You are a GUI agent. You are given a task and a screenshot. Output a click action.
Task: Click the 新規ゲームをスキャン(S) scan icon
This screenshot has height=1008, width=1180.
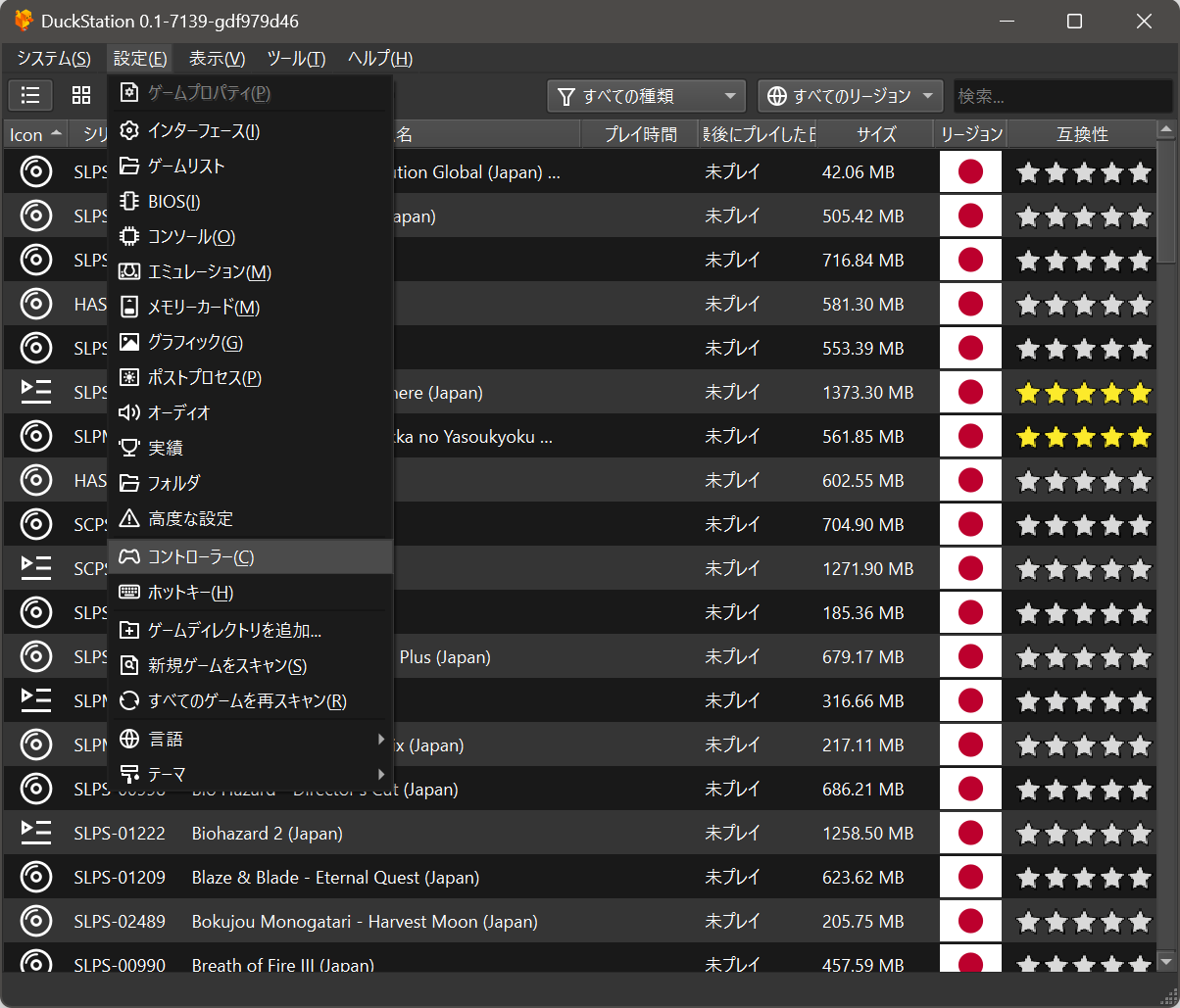pyautogui.click(x=129, y=665)
